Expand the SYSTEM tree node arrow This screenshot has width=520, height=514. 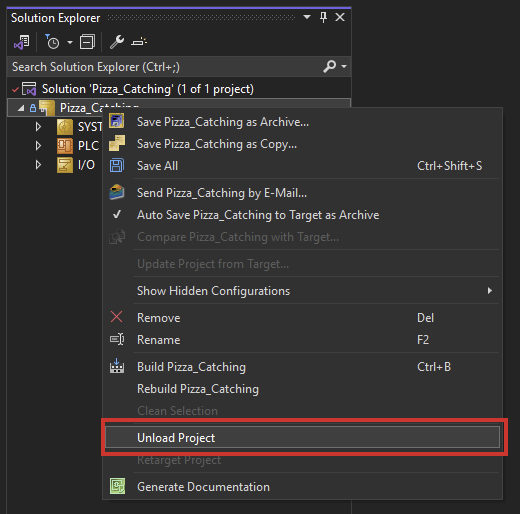[38, 127]
